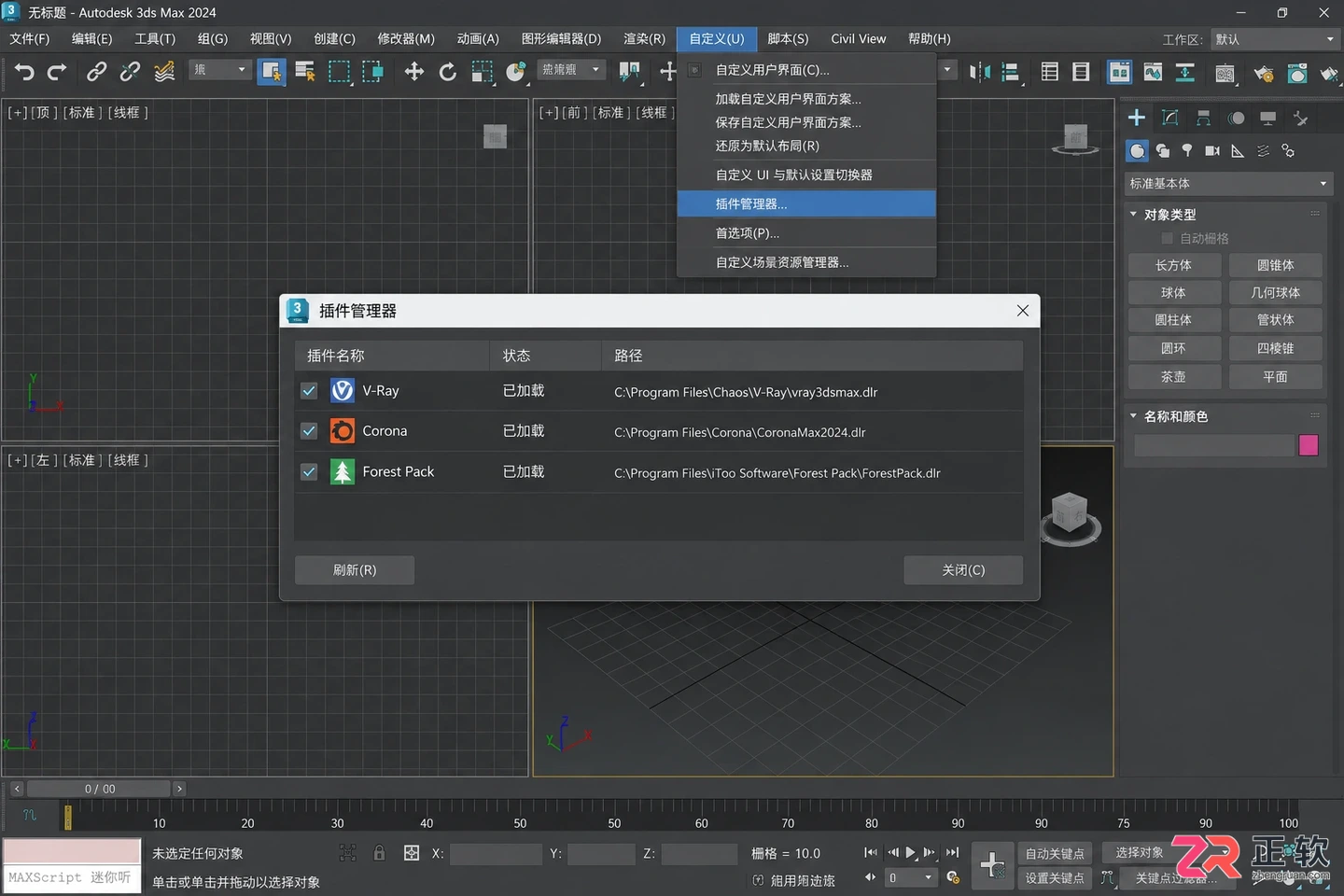Select the Lights creation category icon
Viewport: 1344px width, 896px height.
click(1187, 150)
